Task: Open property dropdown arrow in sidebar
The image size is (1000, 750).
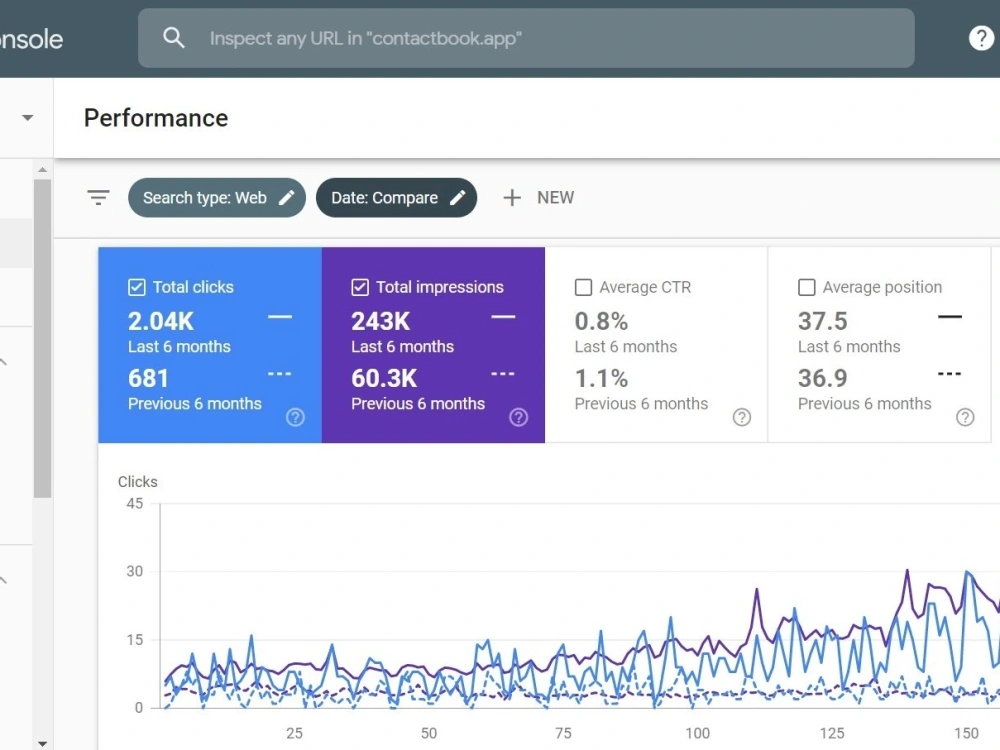Action: point(27,117)
